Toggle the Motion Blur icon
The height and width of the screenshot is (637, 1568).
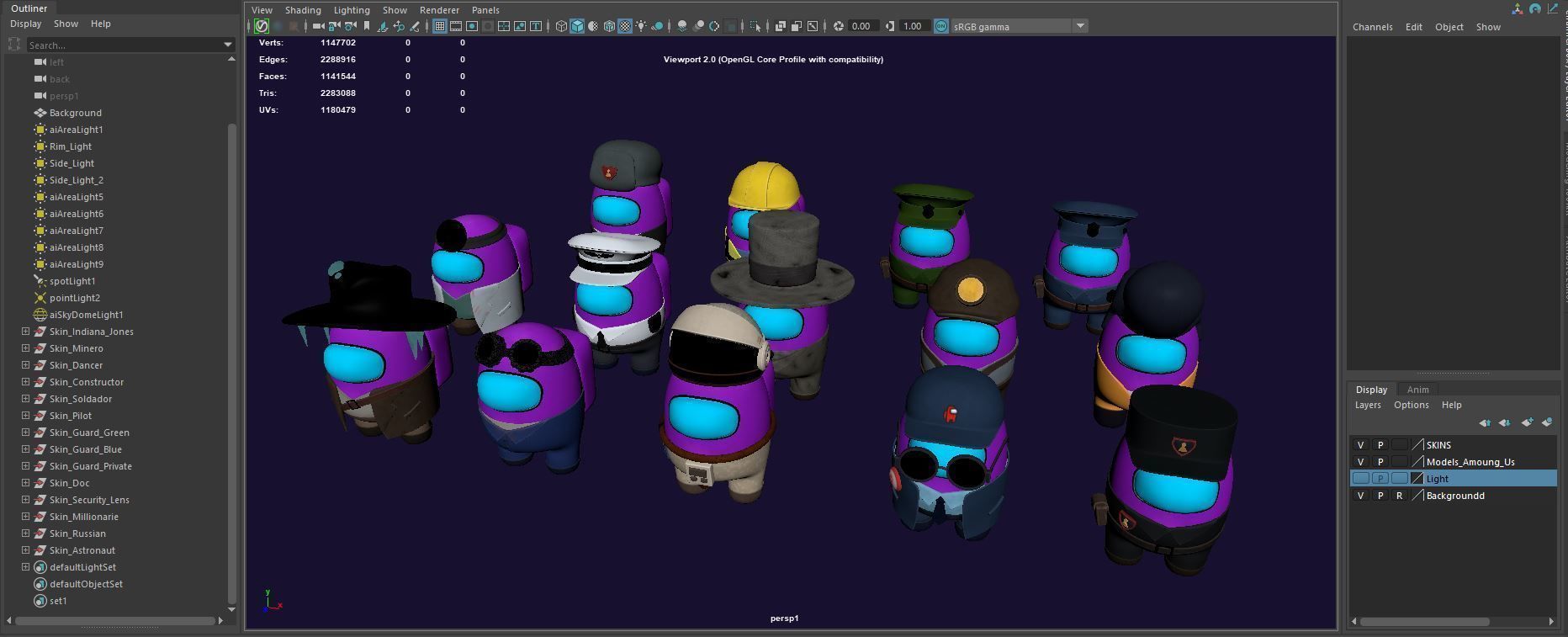coord(698,26)
